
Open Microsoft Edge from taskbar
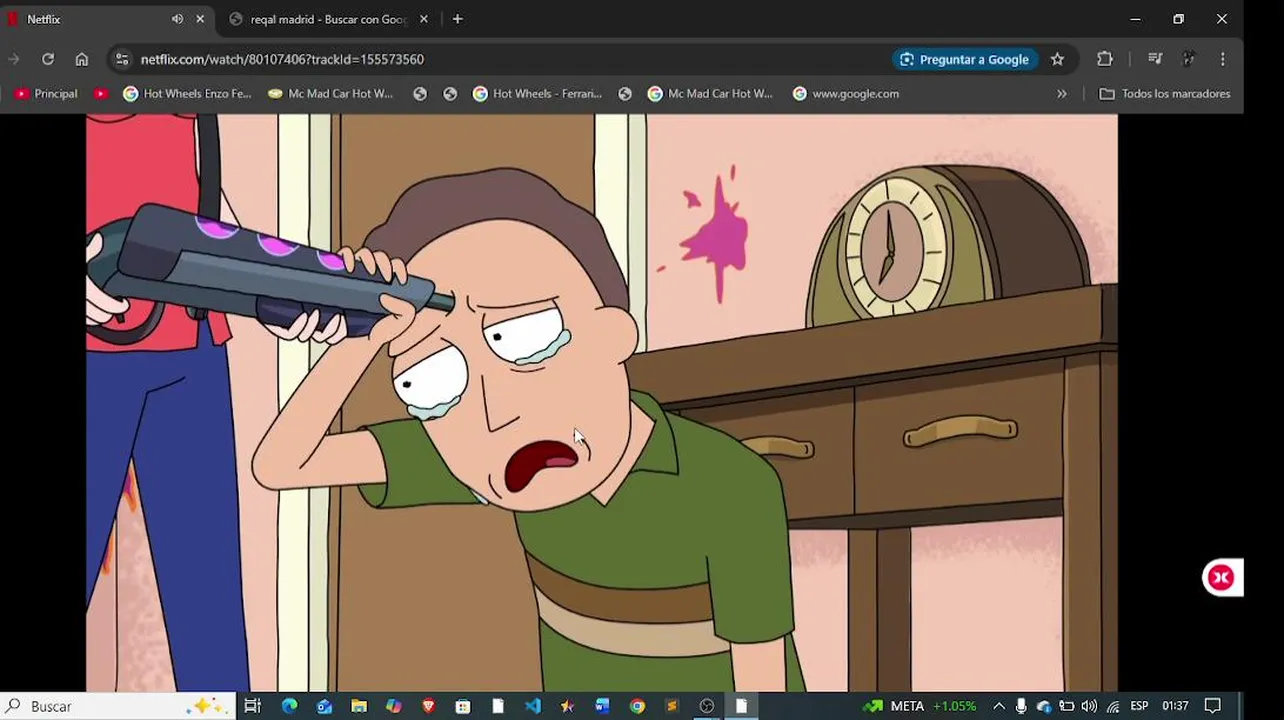point(289,706)
